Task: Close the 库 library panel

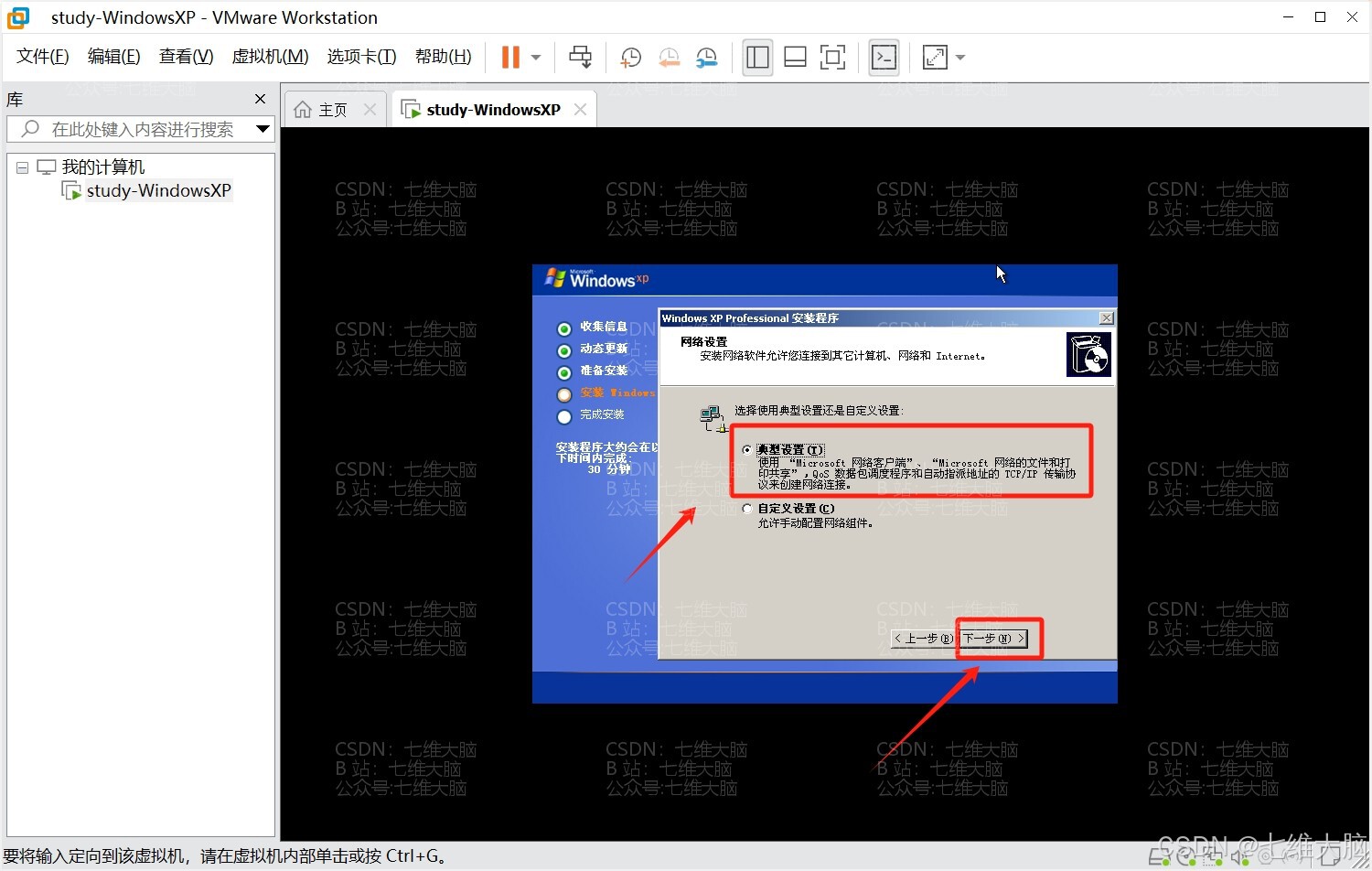Action: pos(260,99)
